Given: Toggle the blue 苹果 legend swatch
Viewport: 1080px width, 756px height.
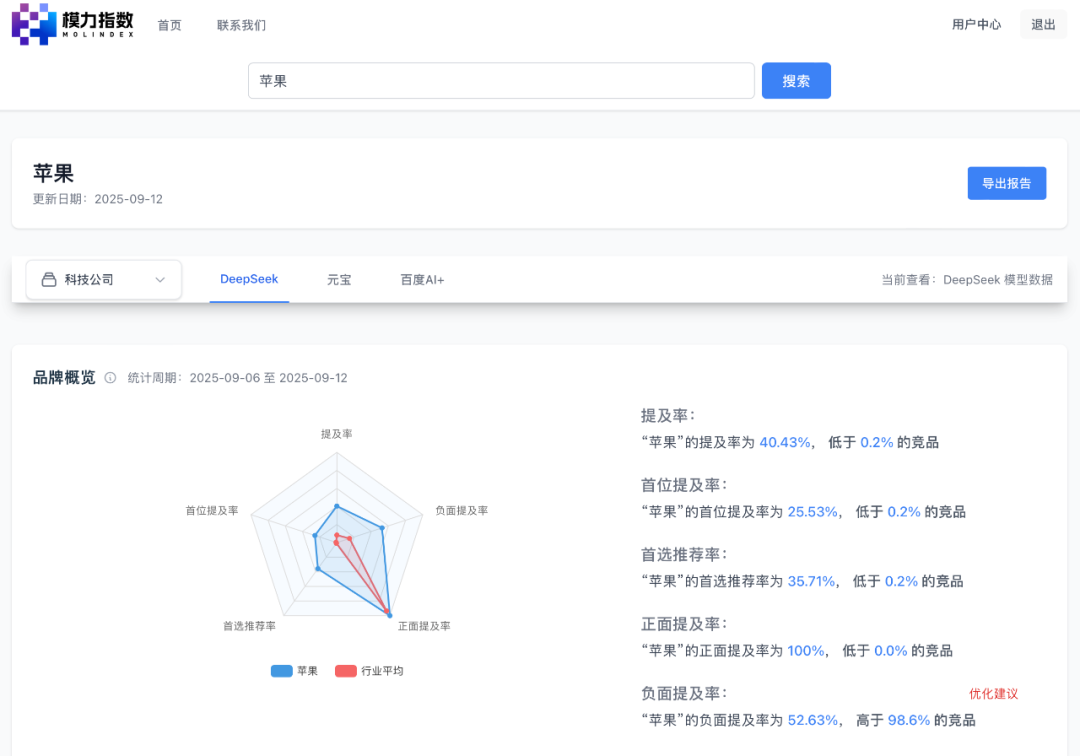Looking at the screenshot, I should (282, 671).
